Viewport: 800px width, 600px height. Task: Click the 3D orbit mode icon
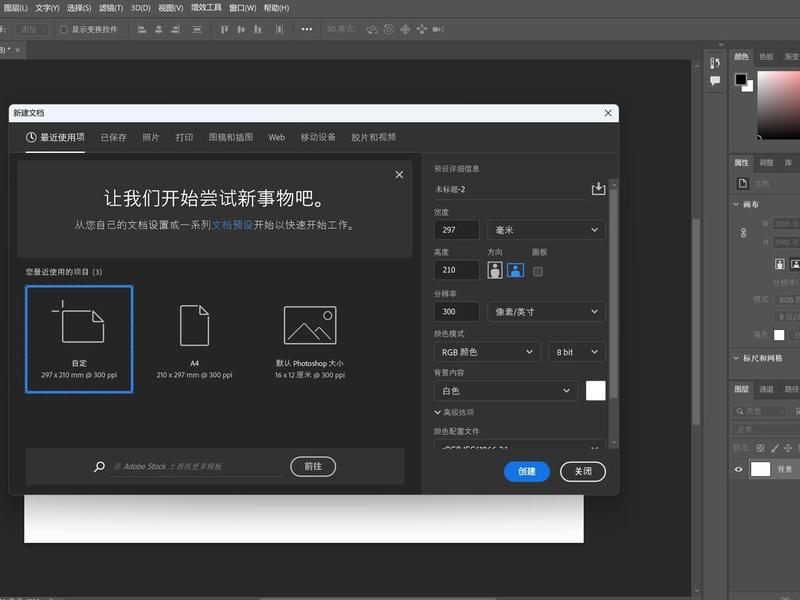(x=372, y=30)
